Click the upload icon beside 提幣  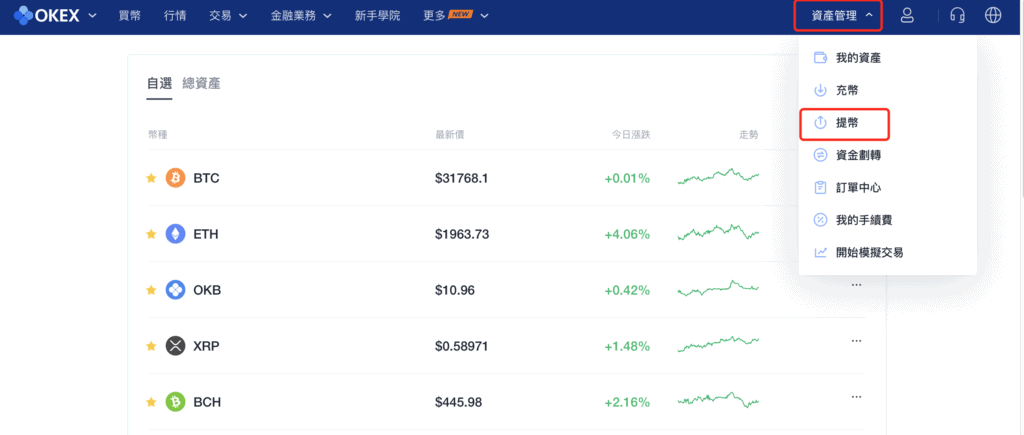(820, 123)
